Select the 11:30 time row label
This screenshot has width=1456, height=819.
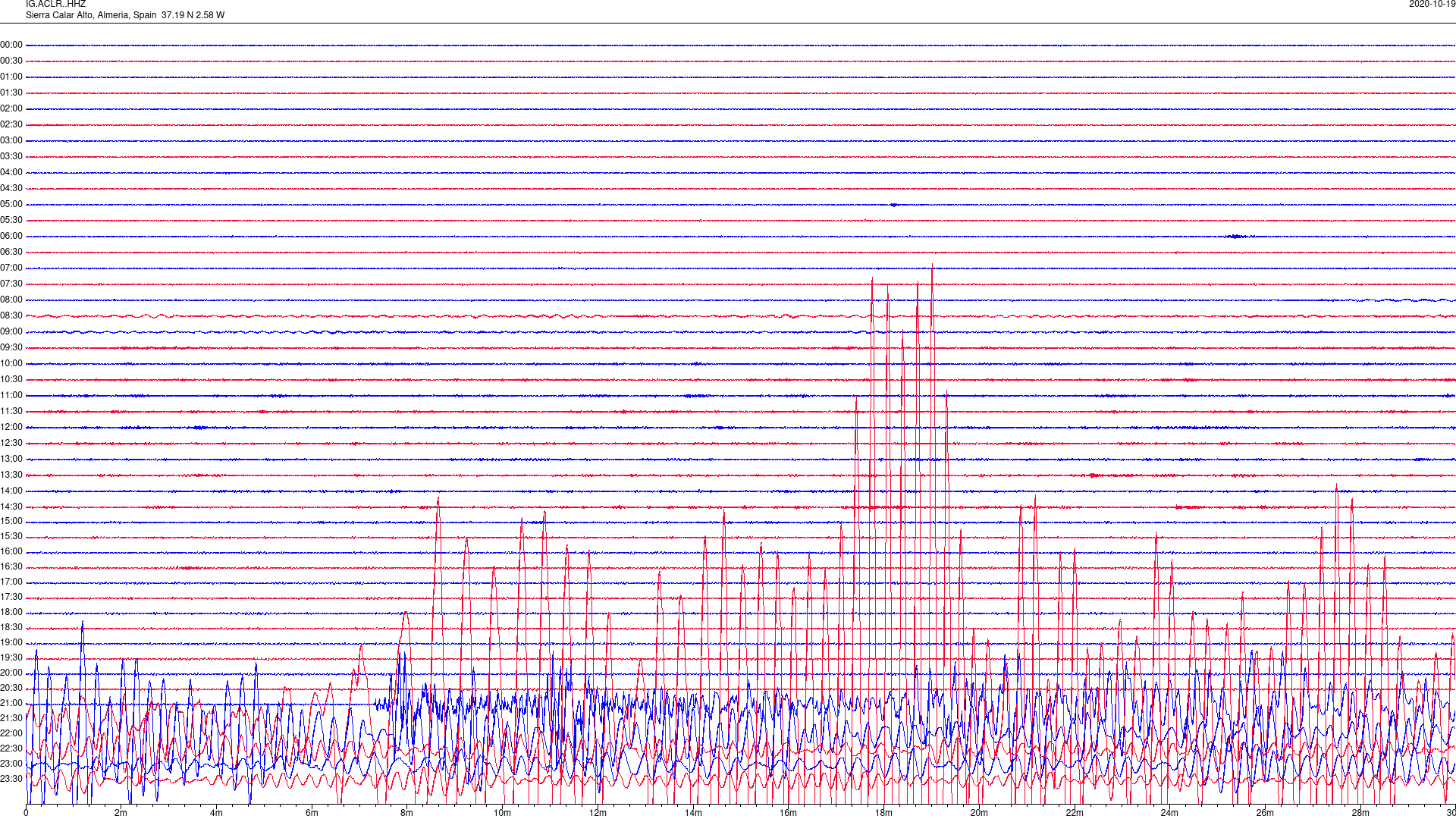(x=11, y=411)
